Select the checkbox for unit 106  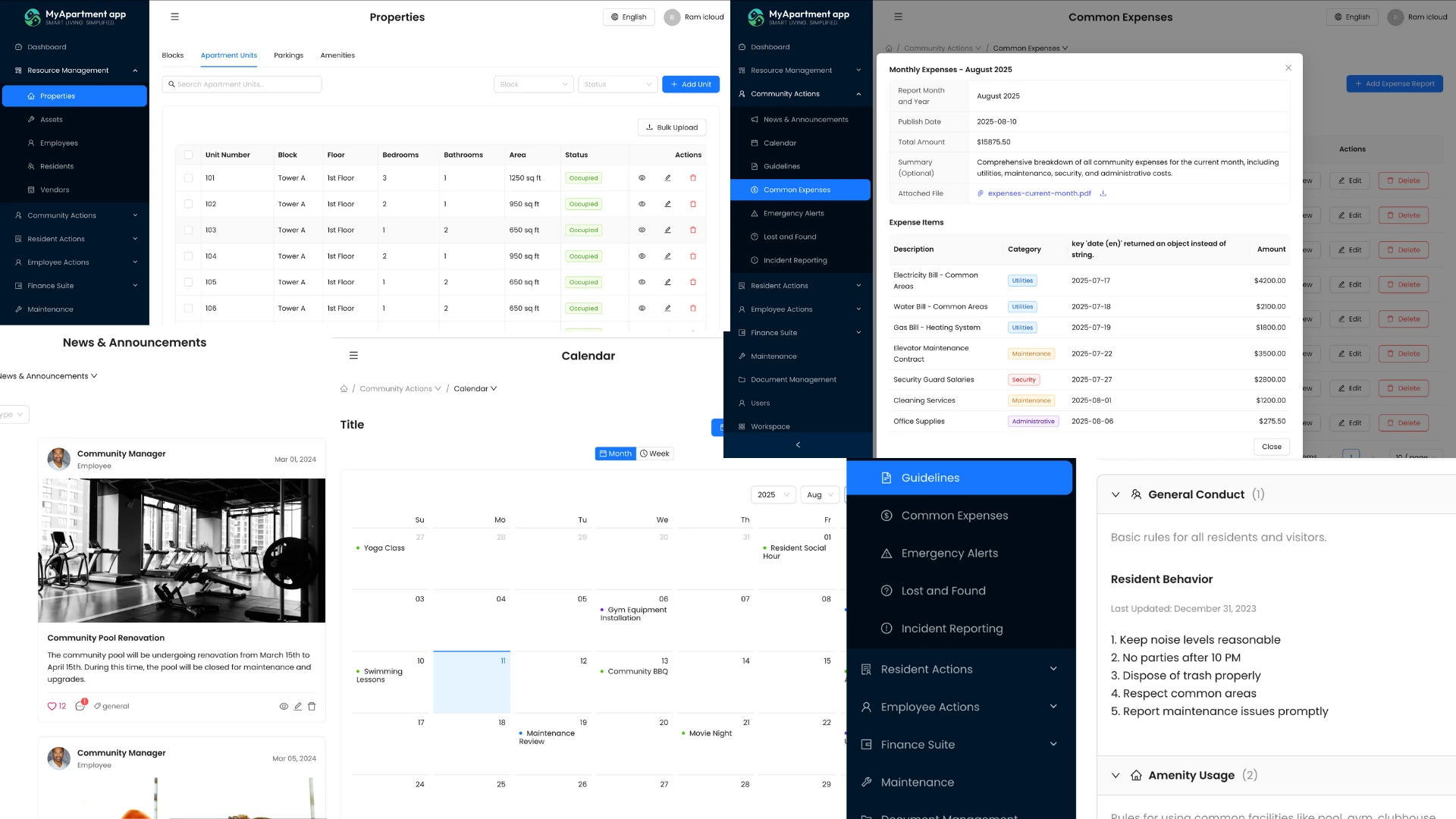(188, 309)
